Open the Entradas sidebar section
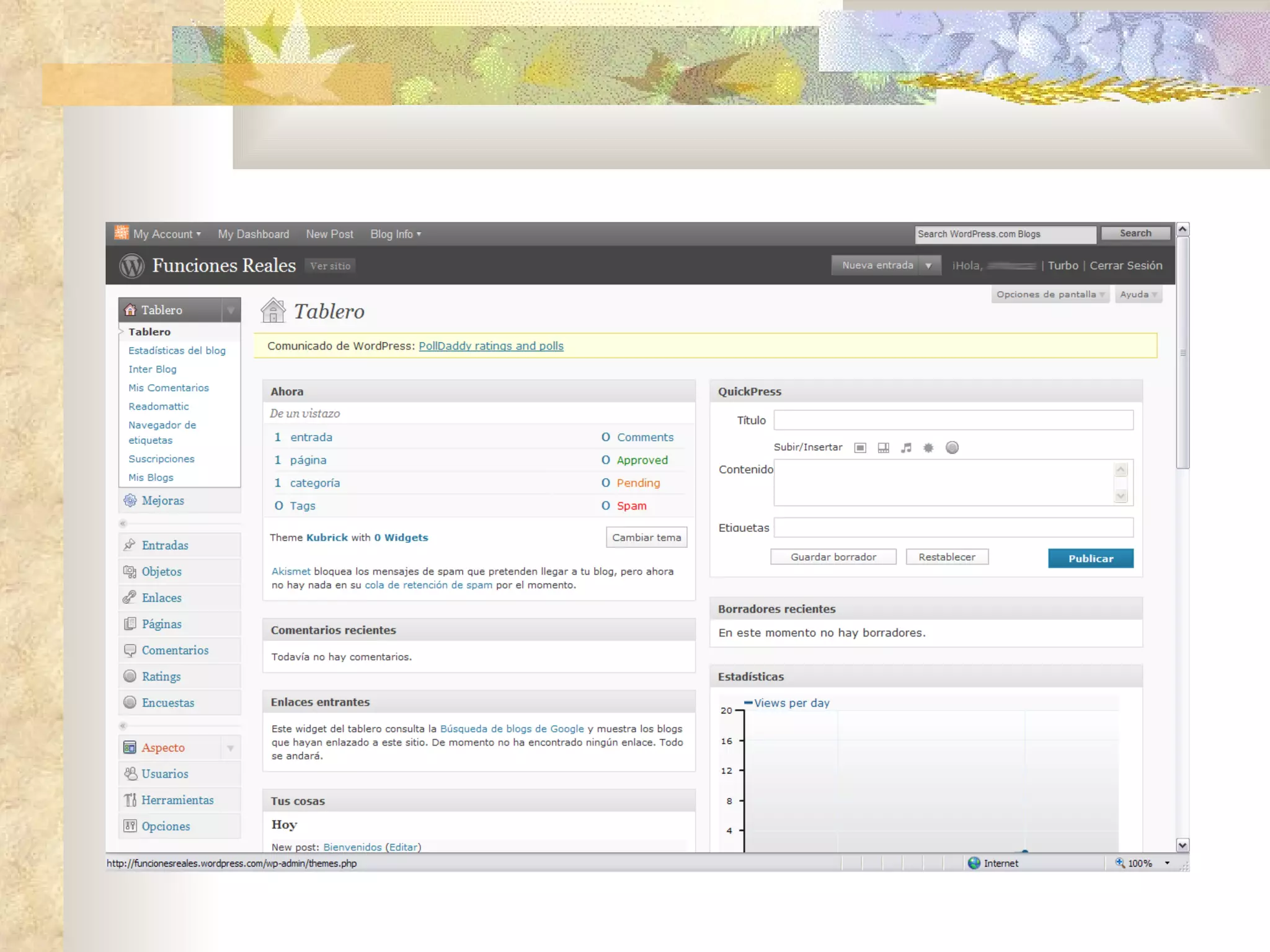 [164, 545]
